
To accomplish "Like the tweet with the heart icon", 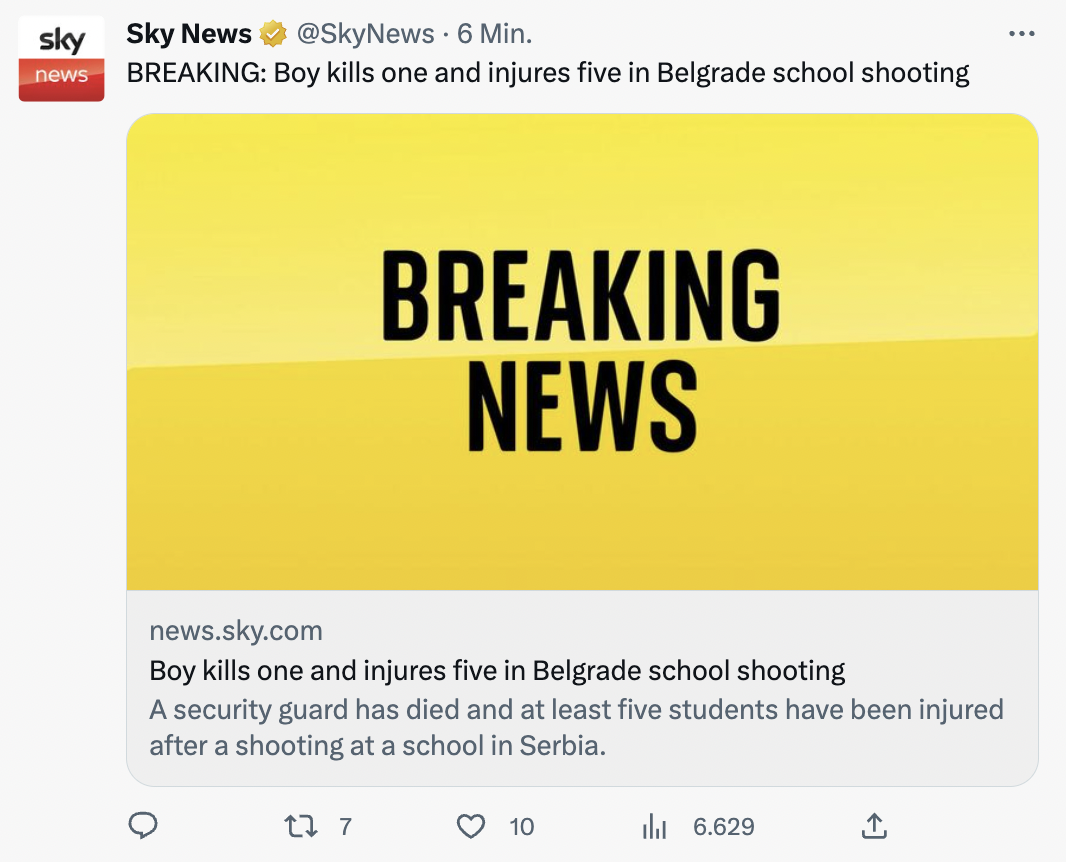I will pos(470,826).
